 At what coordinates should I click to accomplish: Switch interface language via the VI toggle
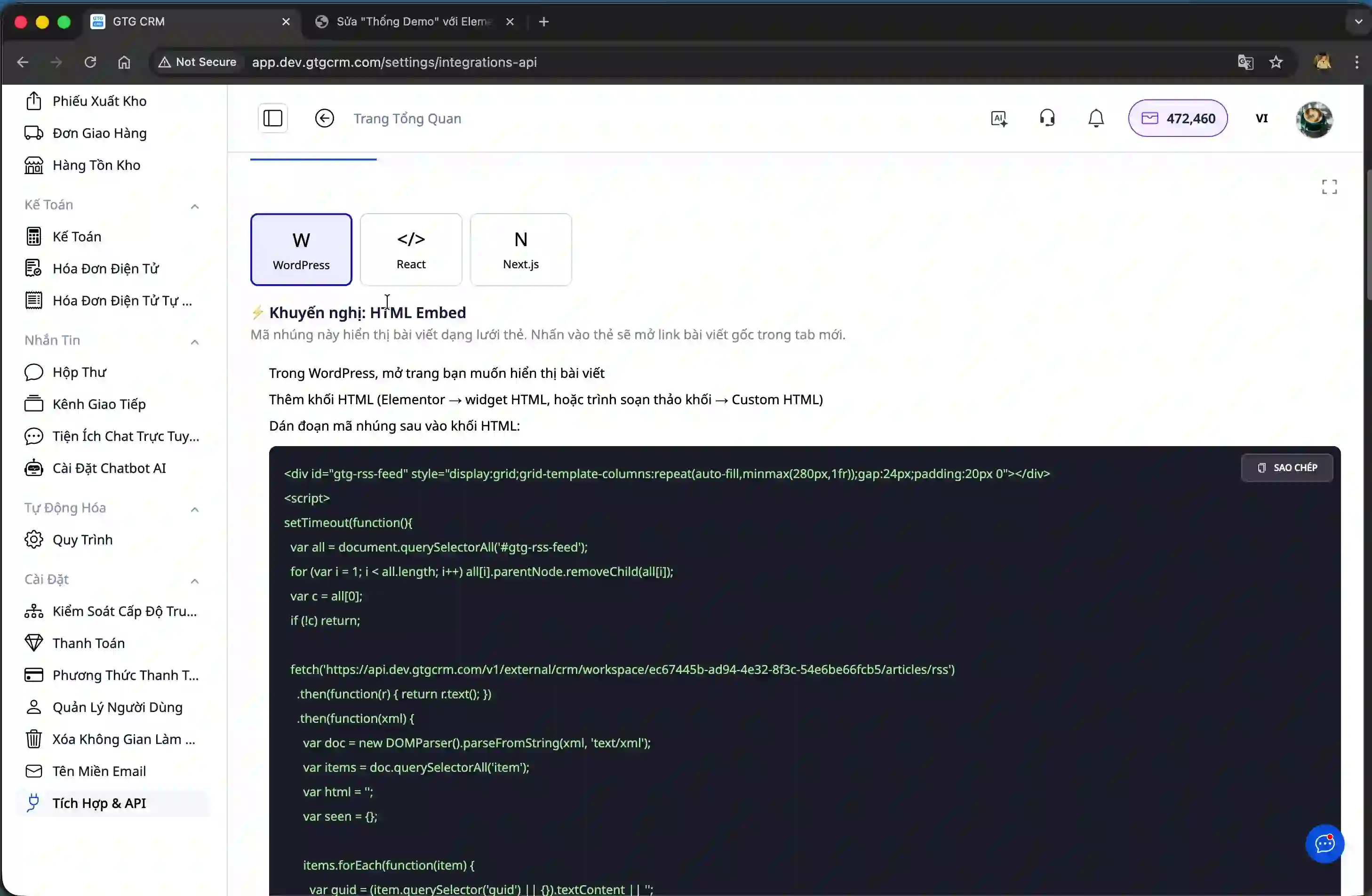1262,118
